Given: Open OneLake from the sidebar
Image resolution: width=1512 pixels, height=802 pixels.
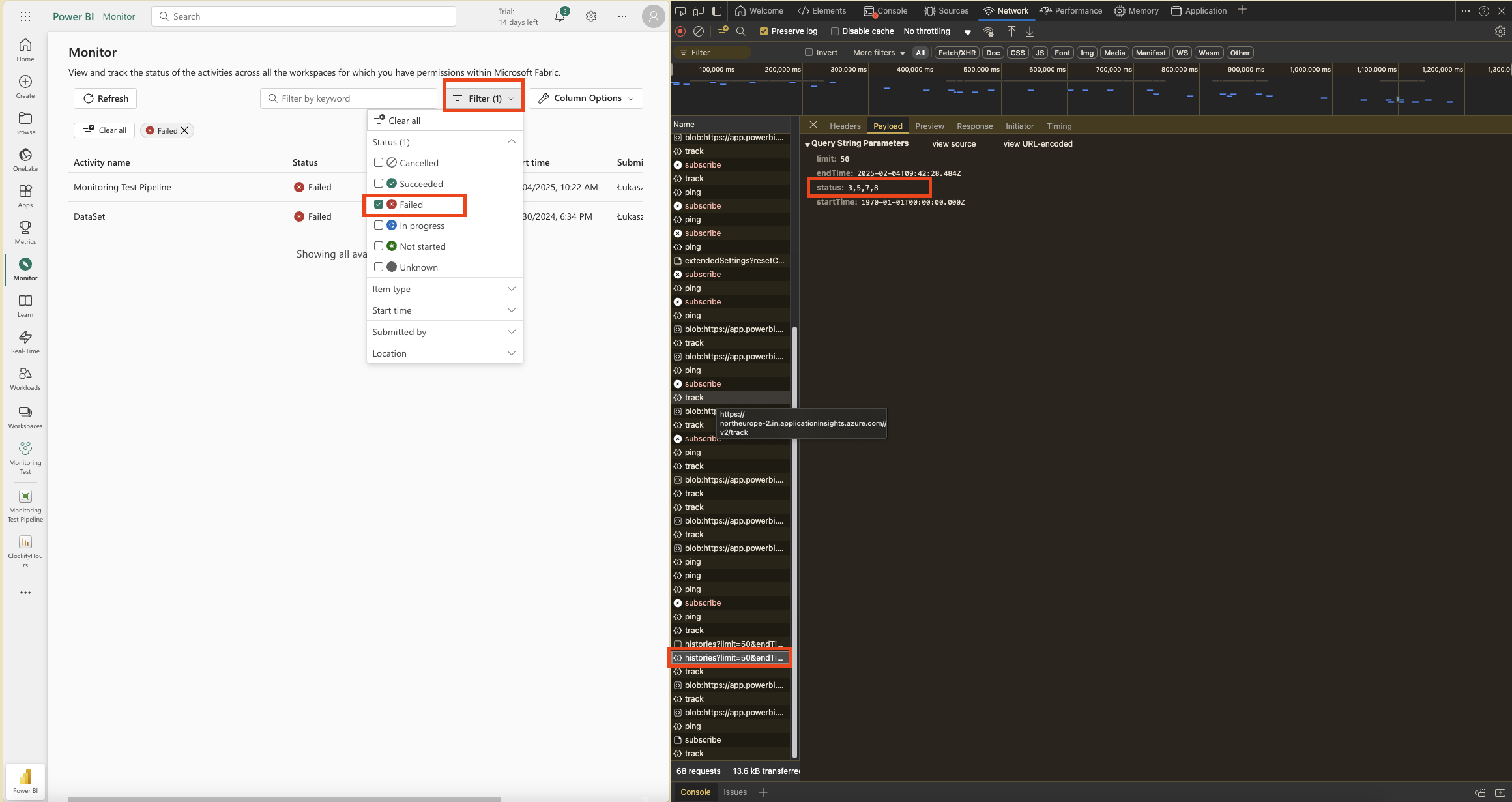Looking at the screenshot, I should pyautogui.click(x=25, y=159).
